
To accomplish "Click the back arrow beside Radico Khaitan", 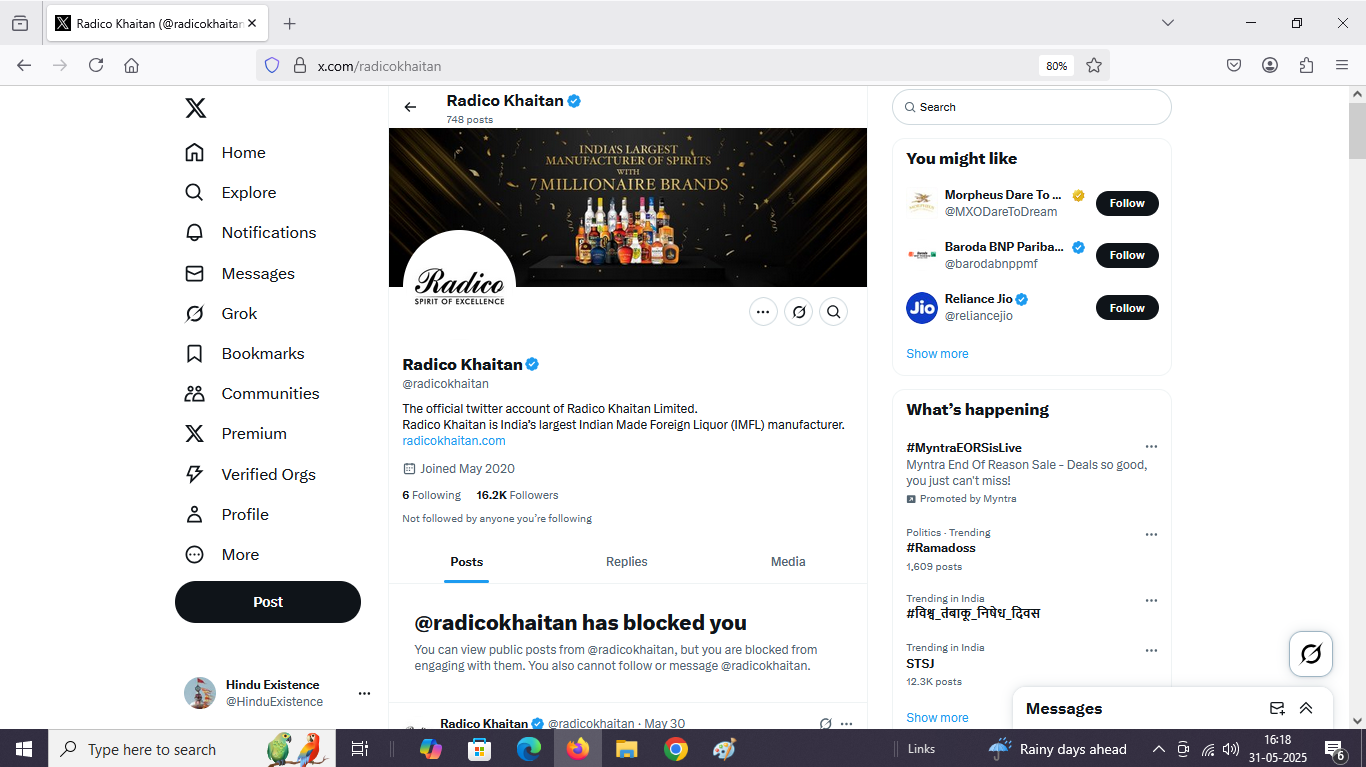I will pos(410,107).
